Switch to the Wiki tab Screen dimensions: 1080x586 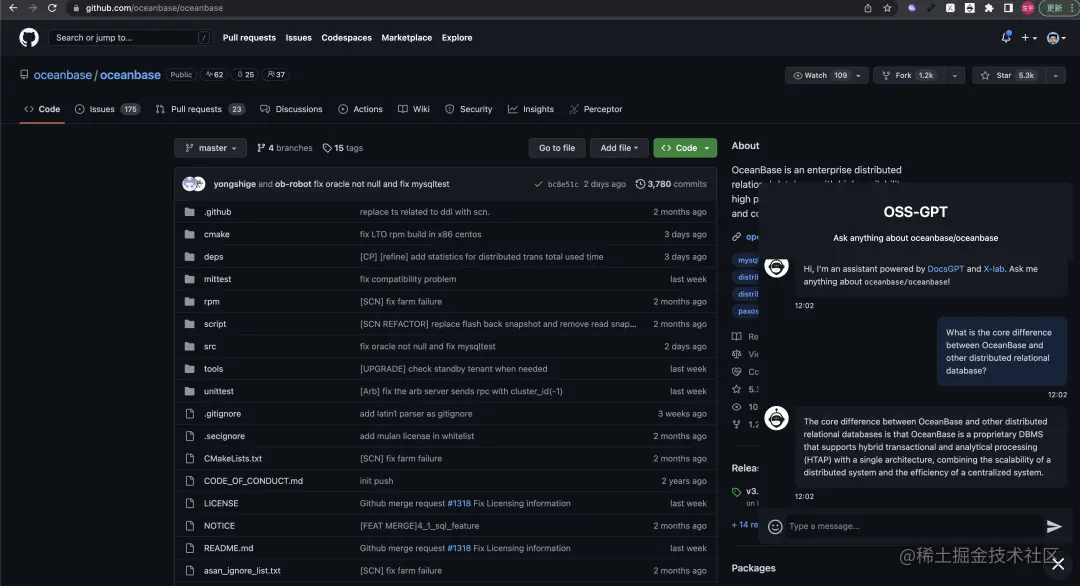coord(413,109)
